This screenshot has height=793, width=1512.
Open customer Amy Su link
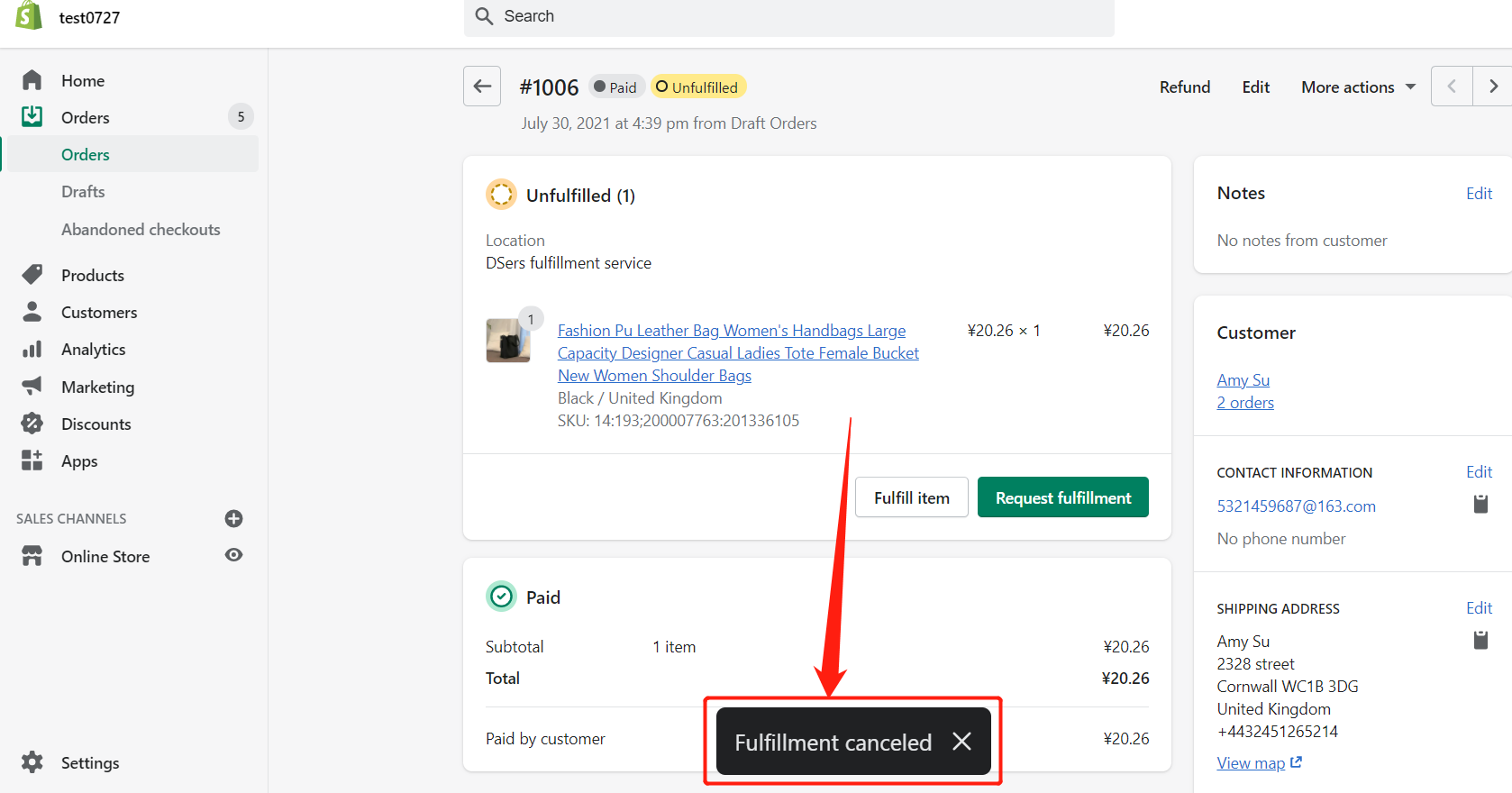(x=1243, y=380)
